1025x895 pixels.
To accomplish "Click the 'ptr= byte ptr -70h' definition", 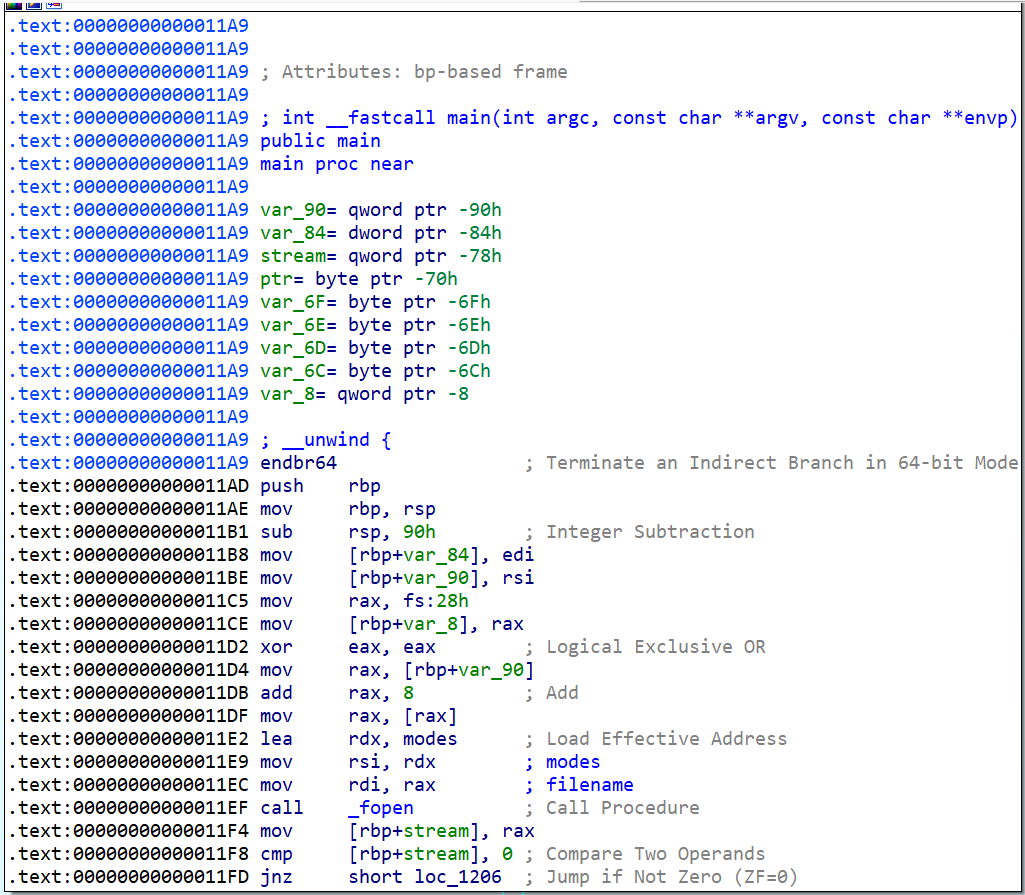I will point(359,279).
